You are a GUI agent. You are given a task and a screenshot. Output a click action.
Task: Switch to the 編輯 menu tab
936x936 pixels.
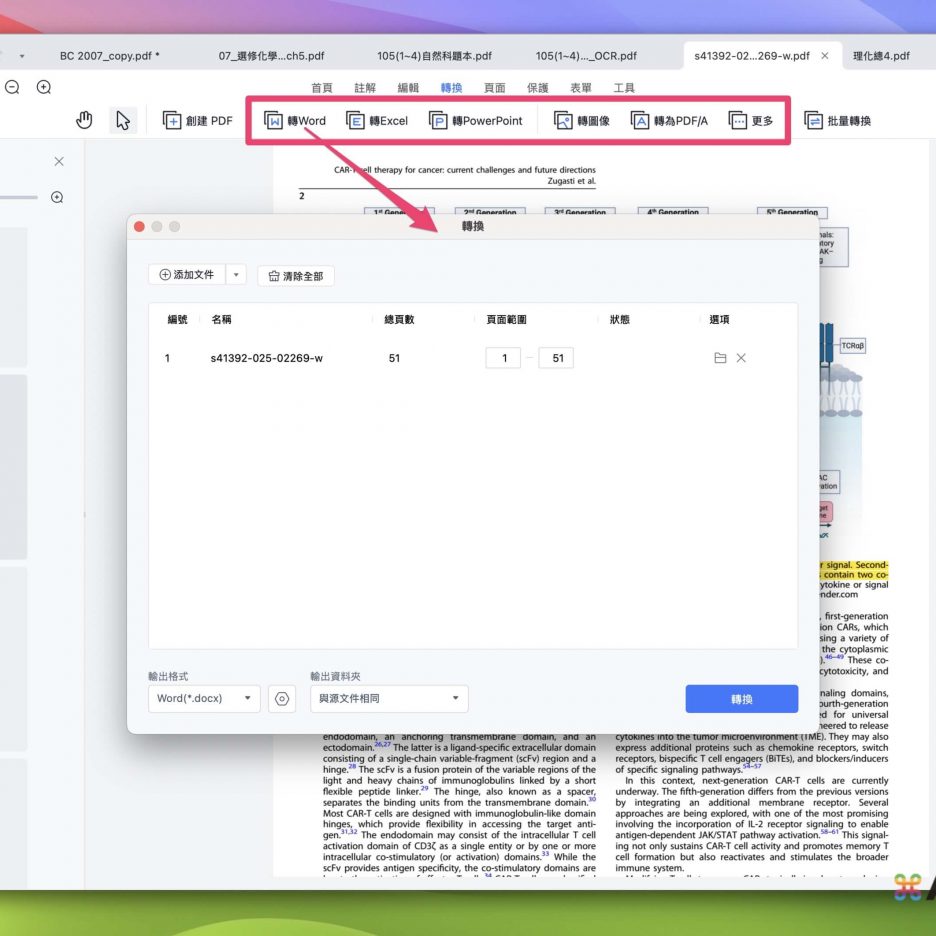(408, 88)
